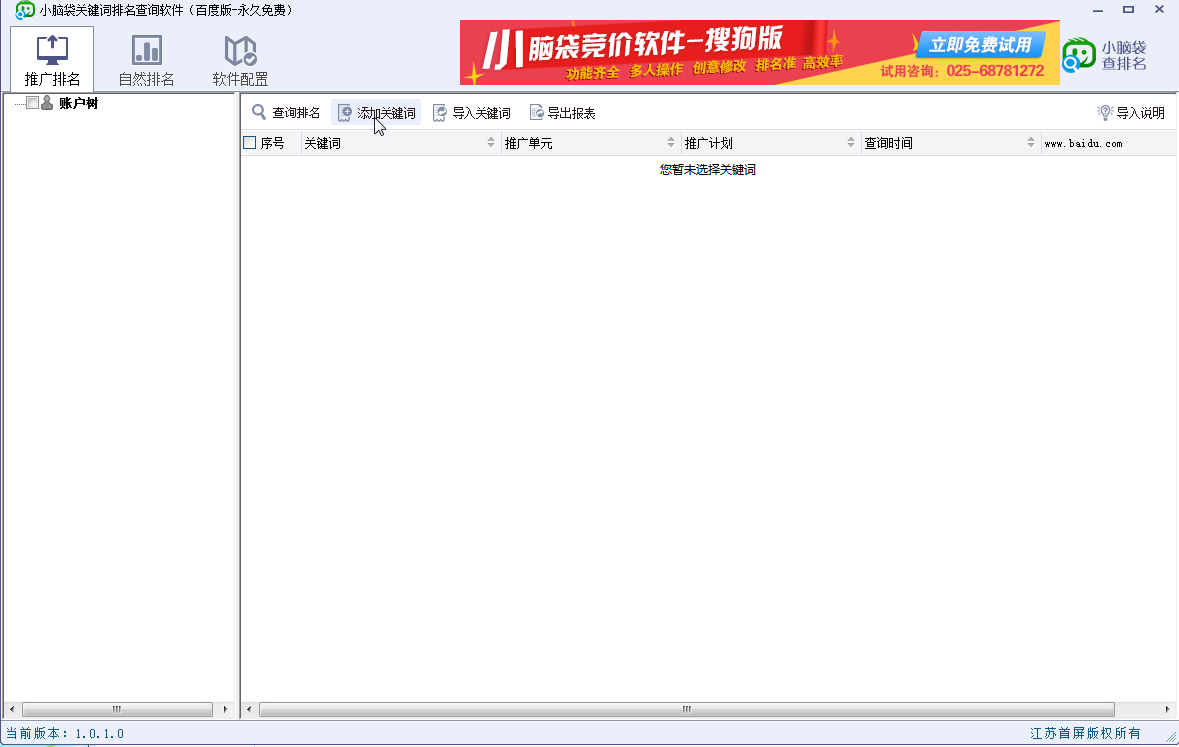Click the 添加关键词 toolbar button

(x=376, y=113)
